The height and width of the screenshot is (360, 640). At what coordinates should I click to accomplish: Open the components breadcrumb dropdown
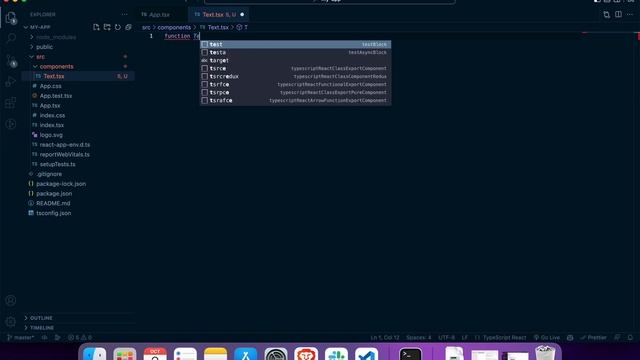pyautogui.click(x=174, y=27)
